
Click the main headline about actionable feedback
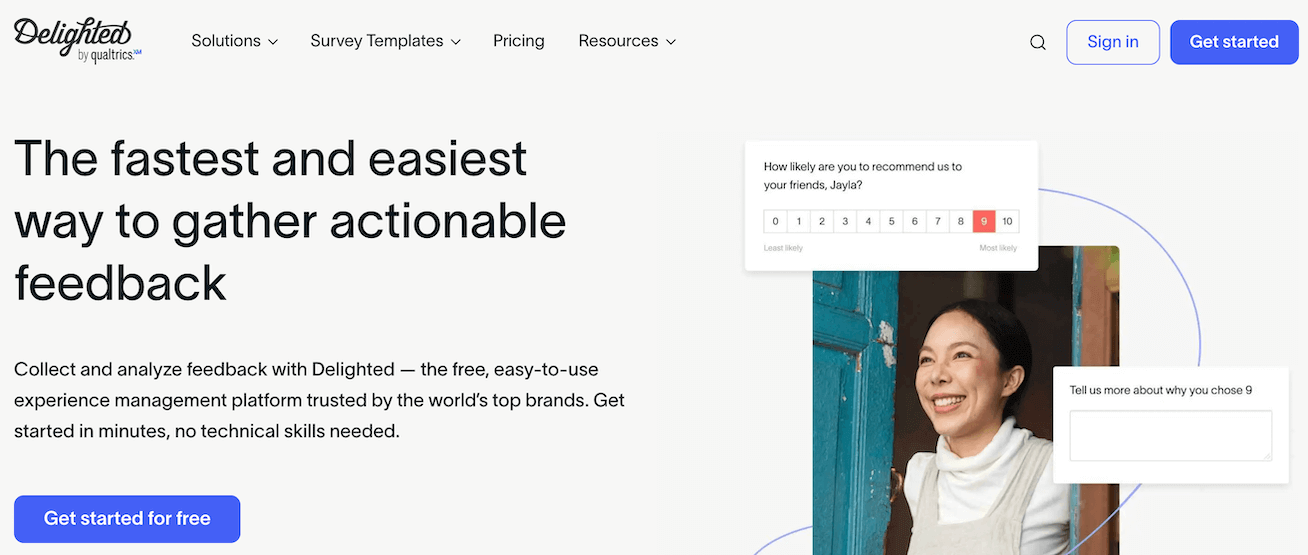(290, 220)
